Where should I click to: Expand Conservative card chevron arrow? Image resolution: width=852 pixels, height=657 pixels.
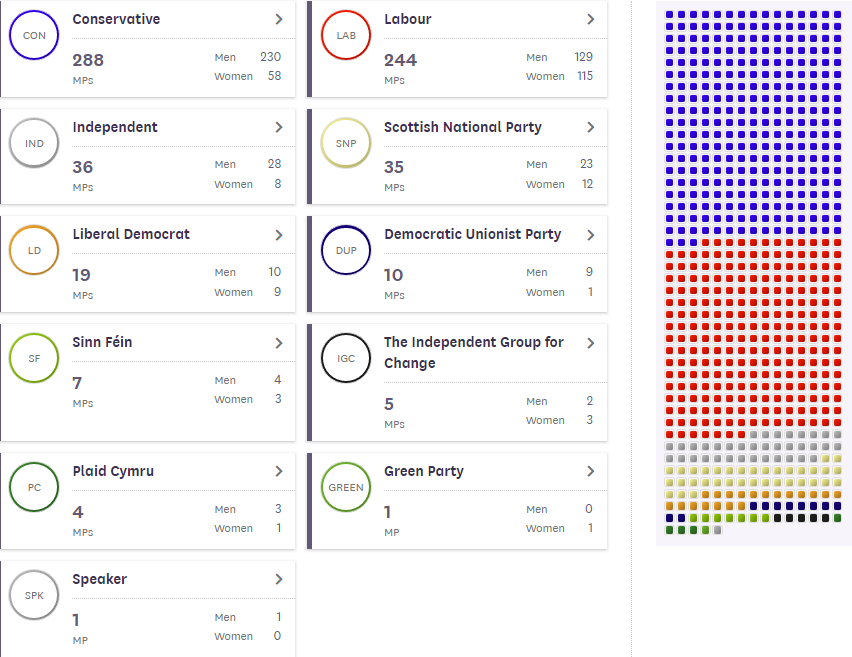tap(279, 20)
